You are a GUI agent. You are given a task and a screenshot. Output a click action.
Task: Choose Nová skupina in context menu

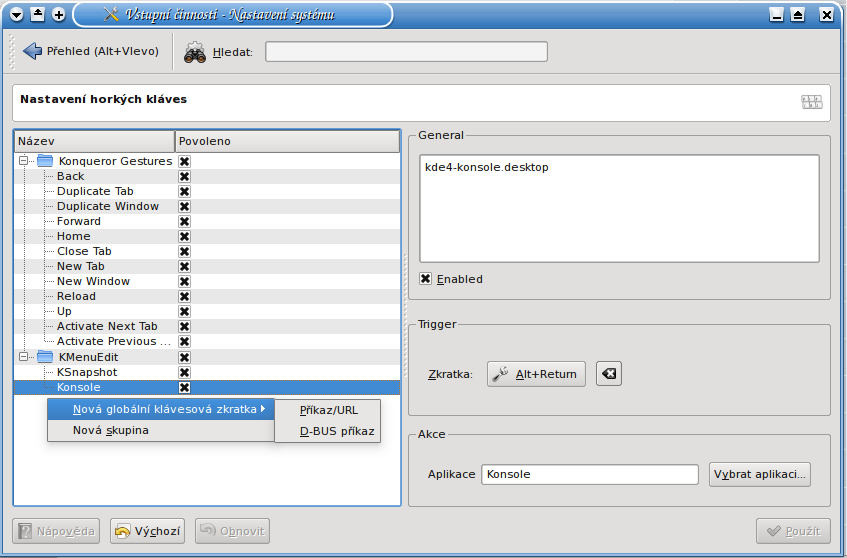coord(110,430)
